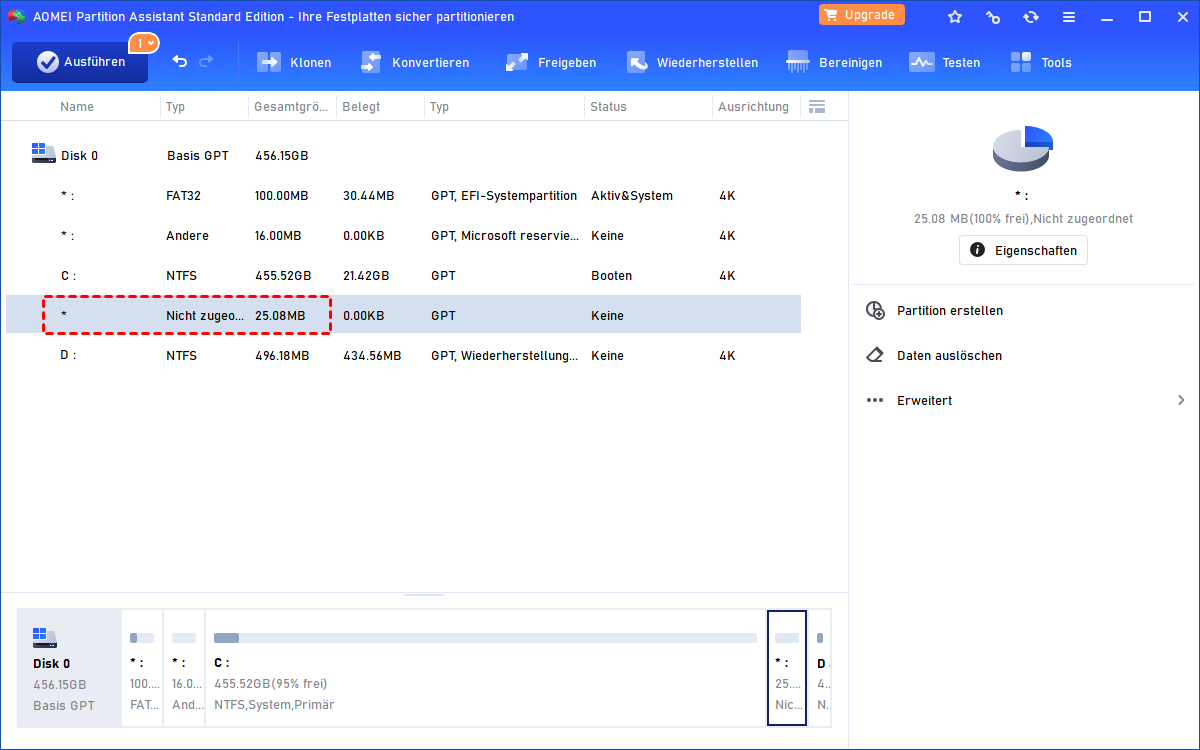Sort by the Name column header

(x=77, y=106)
